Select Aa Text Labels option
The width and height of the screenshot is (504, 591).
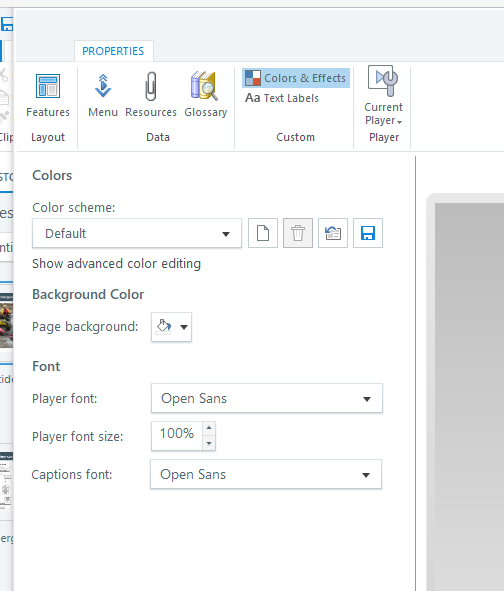[282, 98]
